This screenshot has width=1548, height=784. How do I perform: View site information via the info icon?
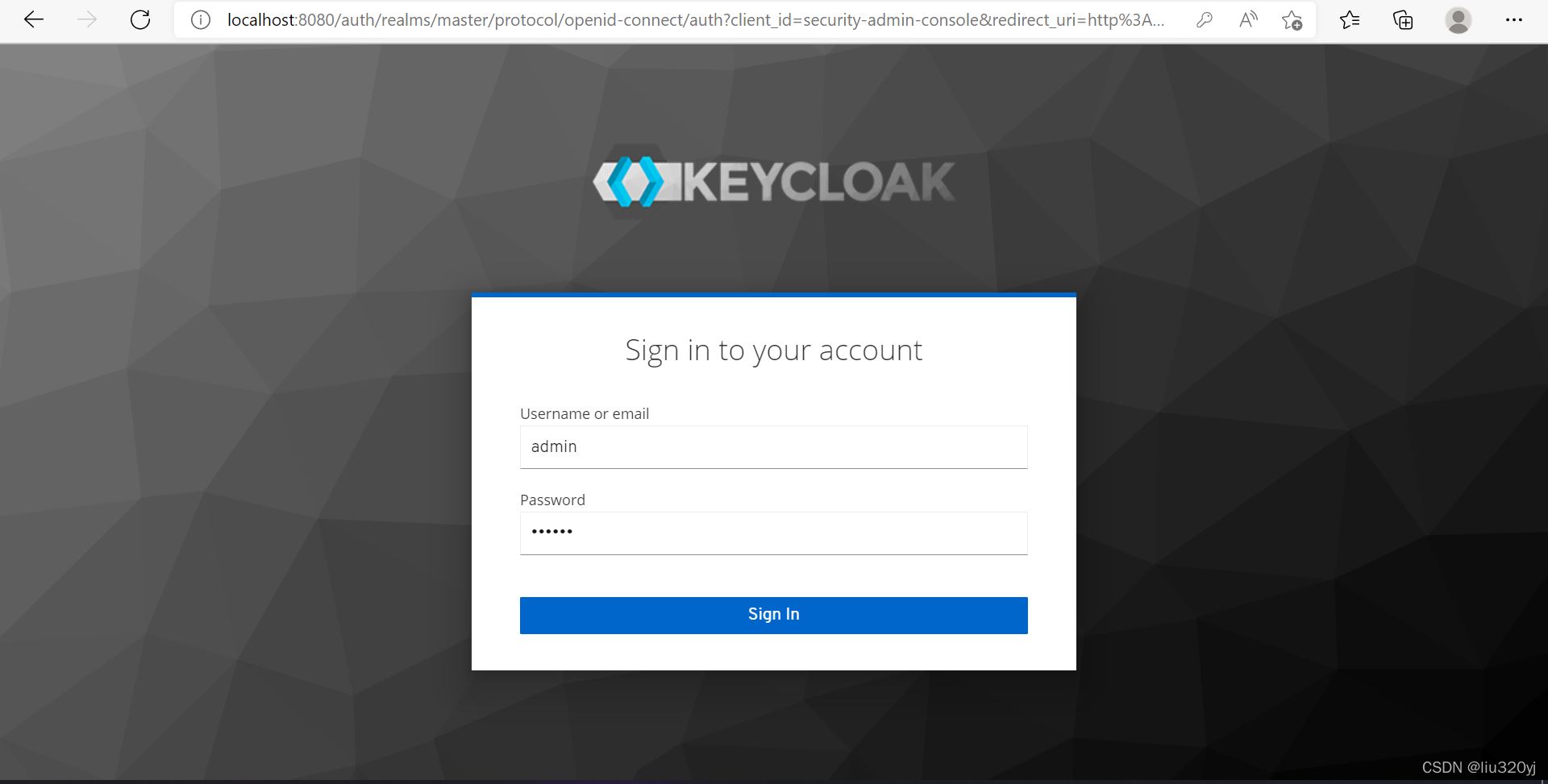[200, 20]
